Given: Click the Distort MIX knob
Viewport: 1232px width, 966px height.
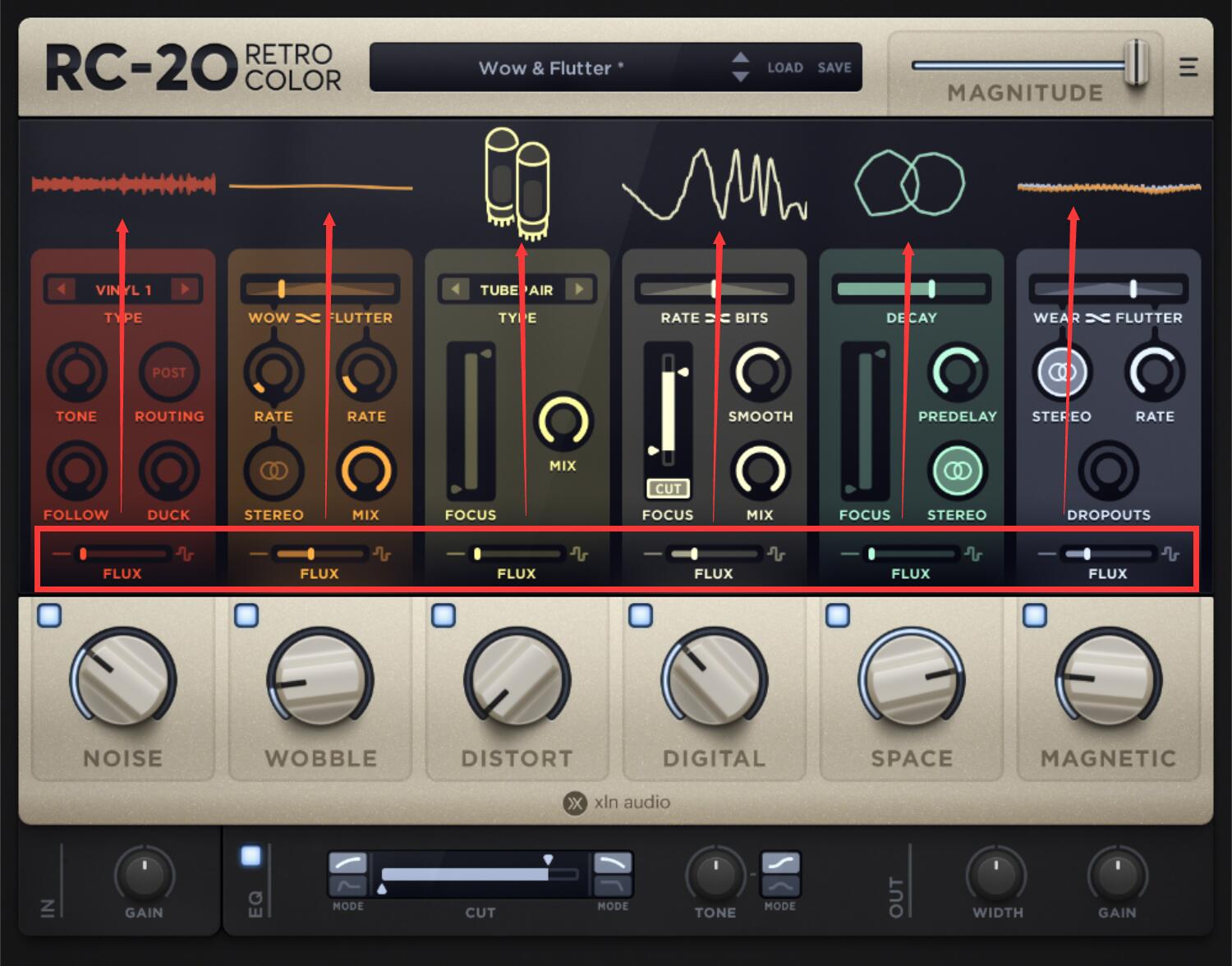Looking at the screenshot, I should 563,422.
